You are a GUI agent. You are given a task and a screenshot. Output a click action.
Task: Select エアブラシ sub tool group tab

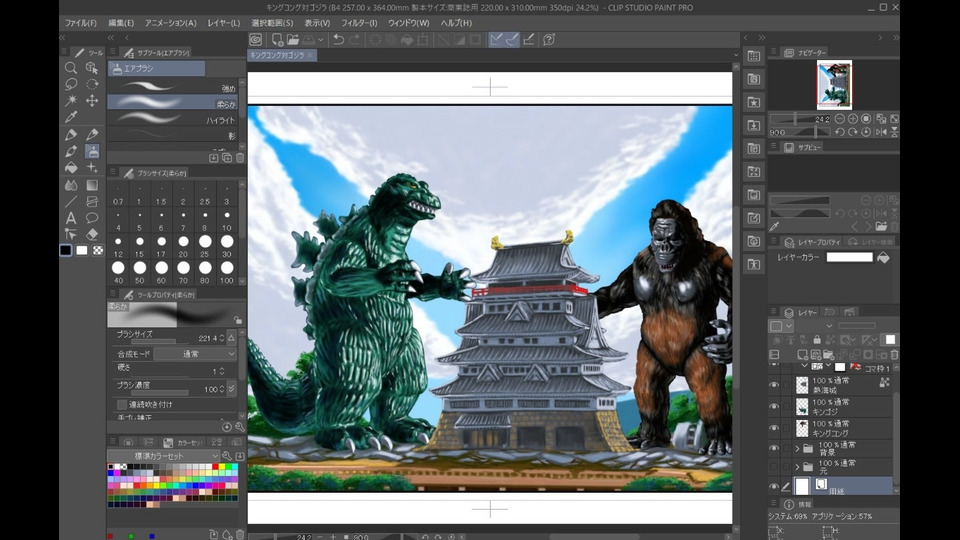coord(157,69)
